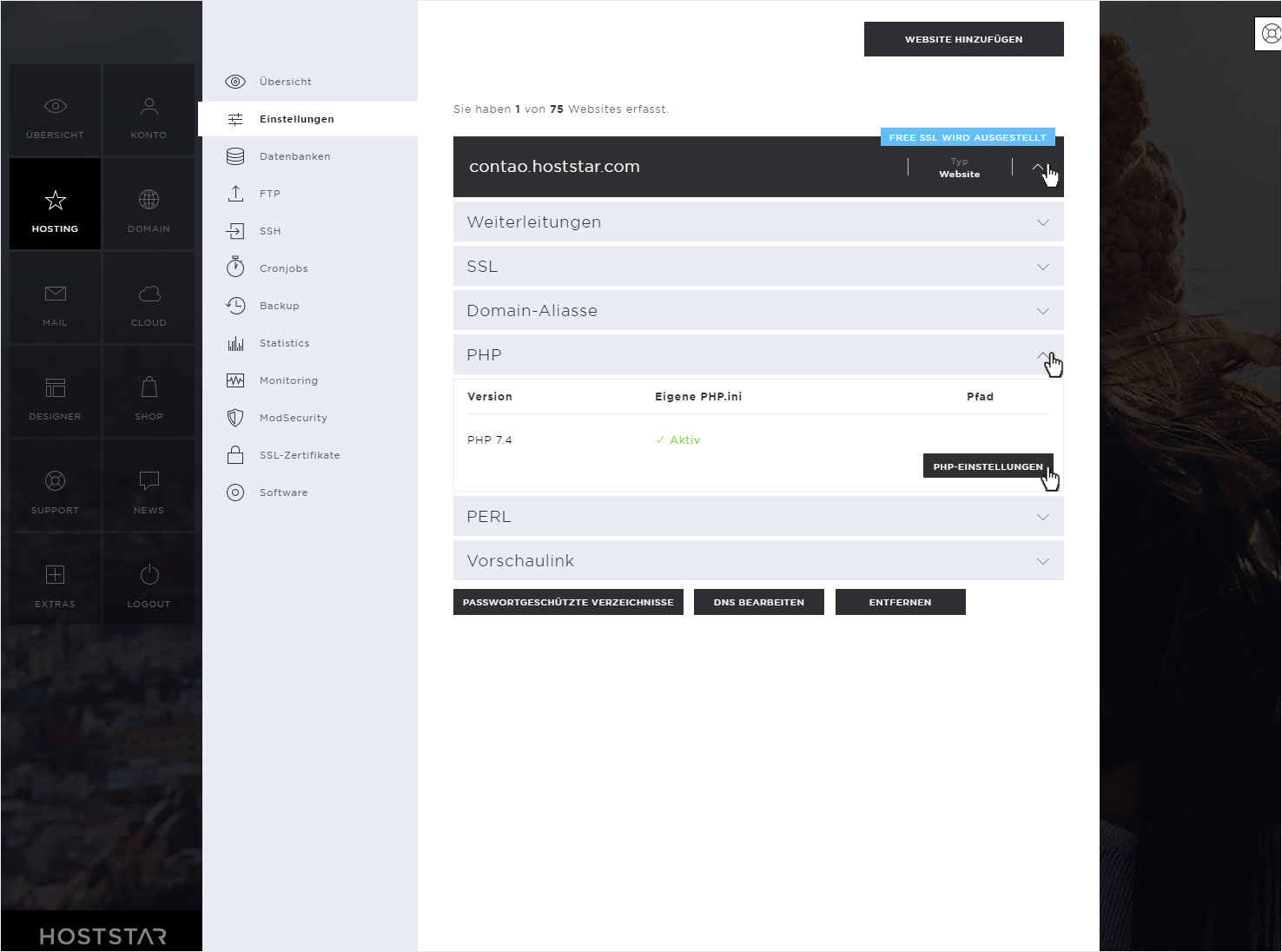Open the Shop bag icon tile
Screen dimensions: 1282x952
pyautogui.click(x=149, y=392)
